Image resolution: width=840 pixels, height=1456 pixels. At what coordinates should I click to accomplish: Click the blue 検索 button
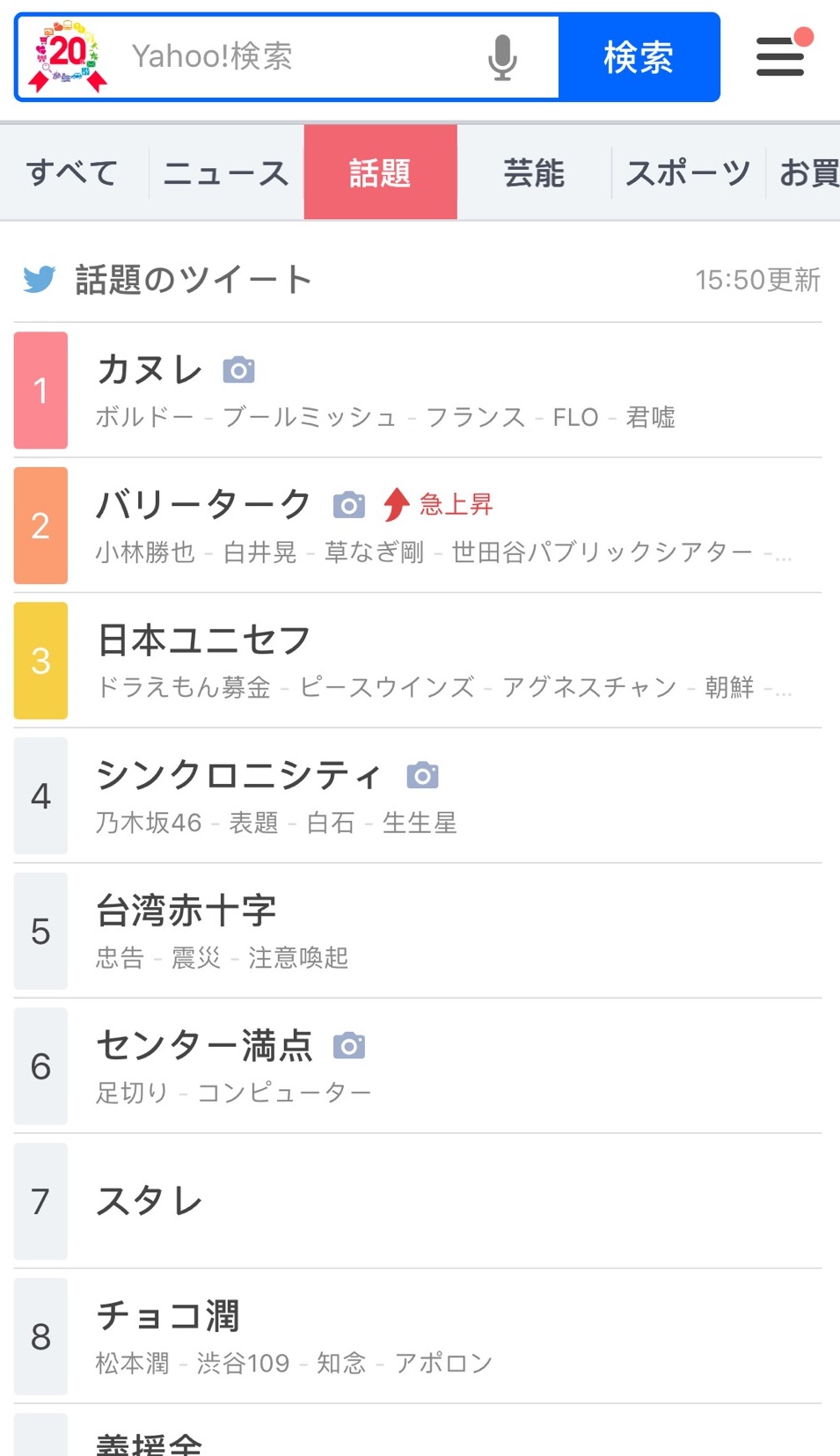coord(639,57)
